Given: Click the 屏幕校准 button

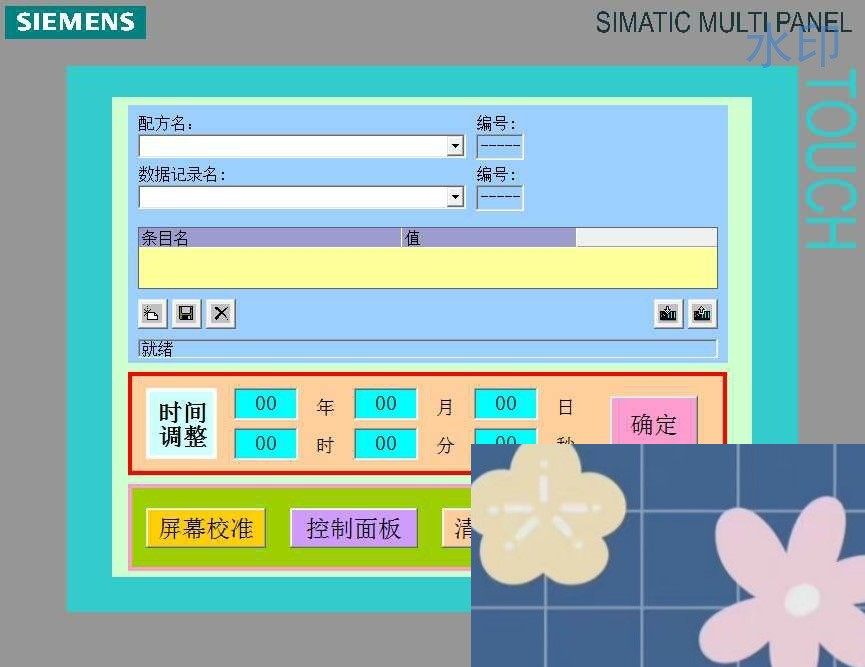Looking at the screenshot, I should [206, 528].
